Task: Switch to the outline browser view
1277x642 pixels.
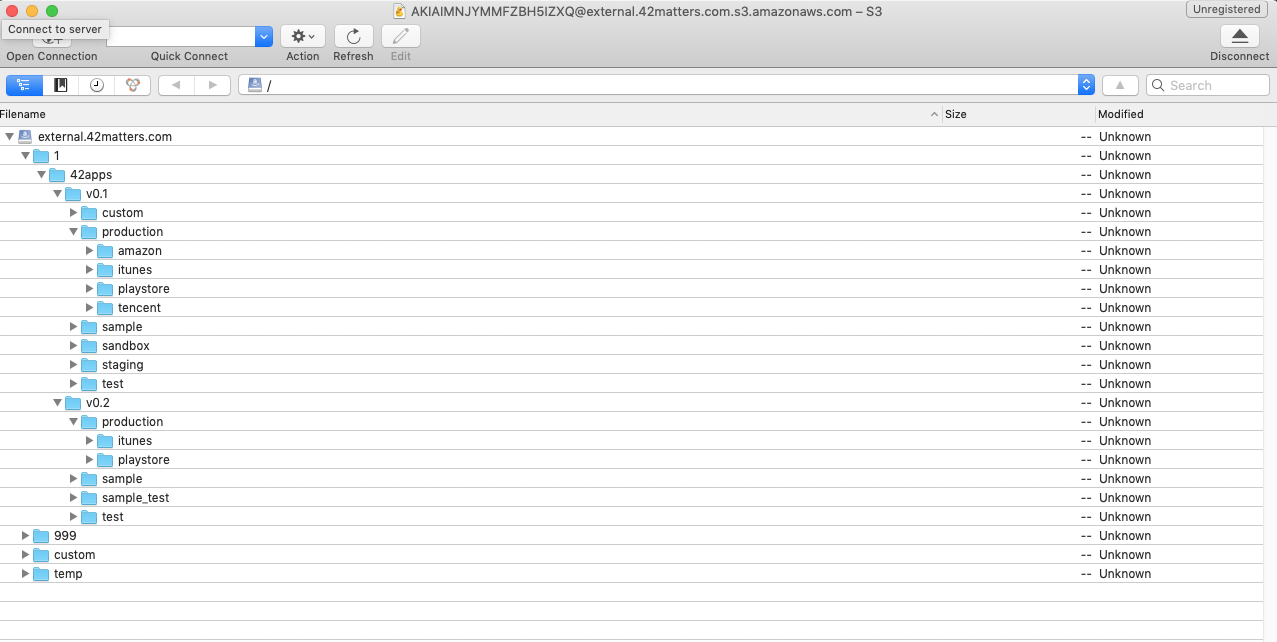Action: point(24,85)
